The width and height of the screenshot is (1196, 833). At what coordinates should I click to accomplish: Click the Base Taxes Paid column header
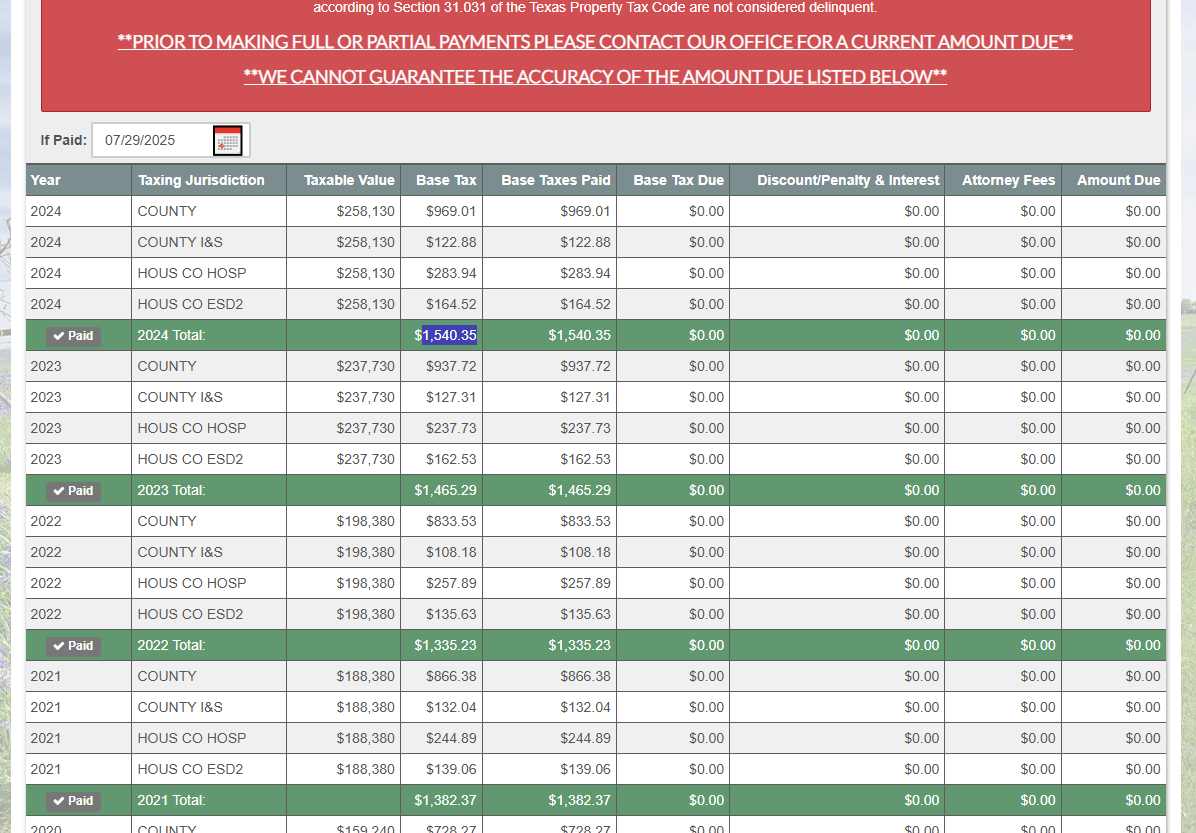point(555,180)
